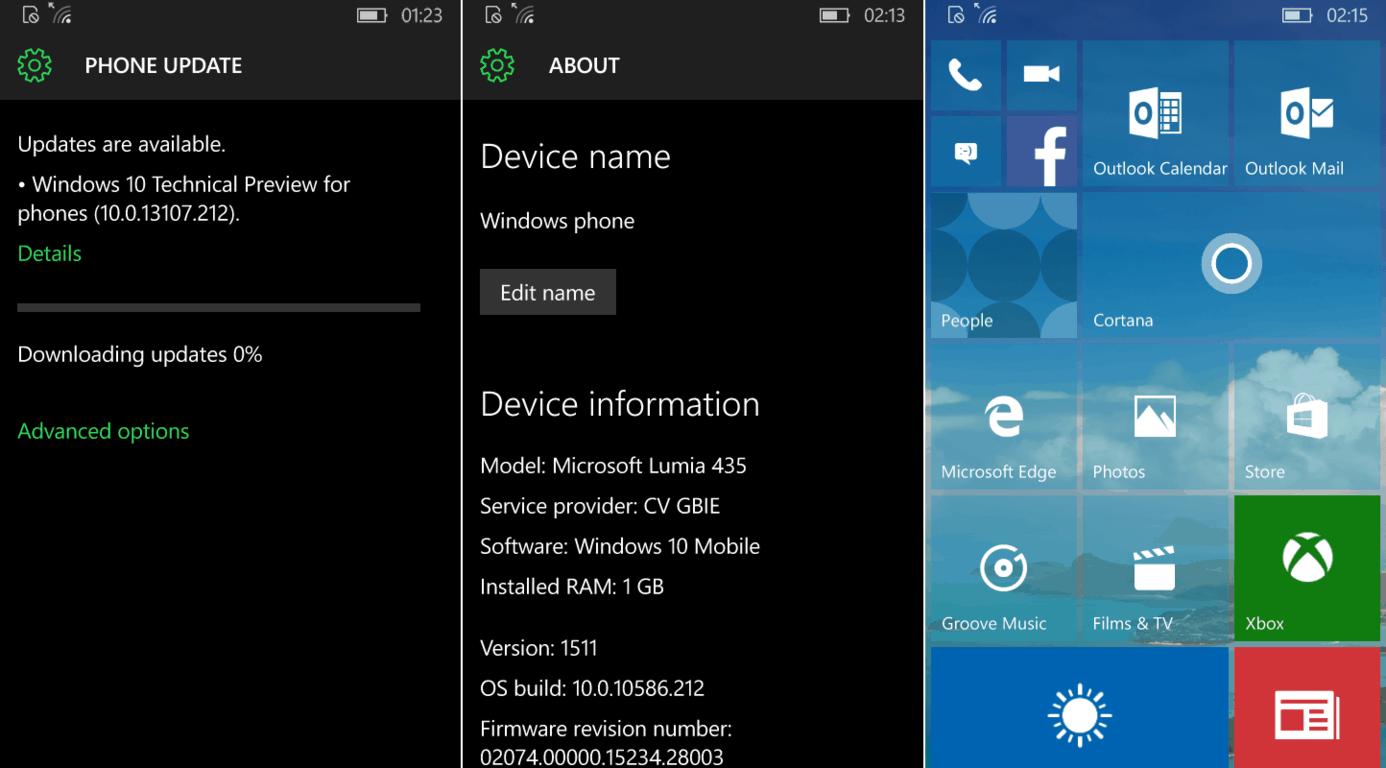
Task: Launch the Groove Music tile
Action: tap(1004, 568)
